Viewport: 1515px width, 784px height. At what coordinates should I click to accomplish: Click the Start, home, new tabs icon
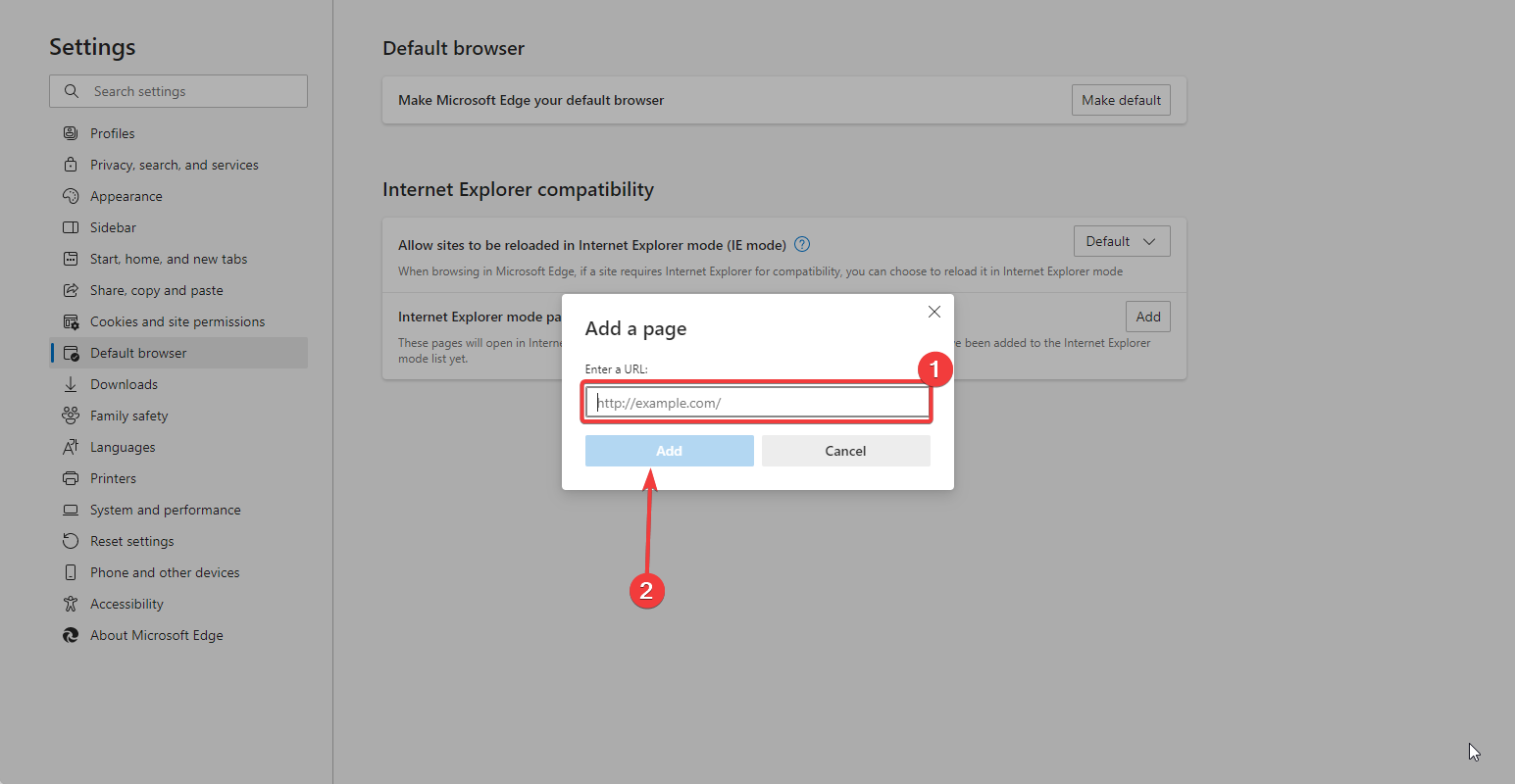coord(71,259)
